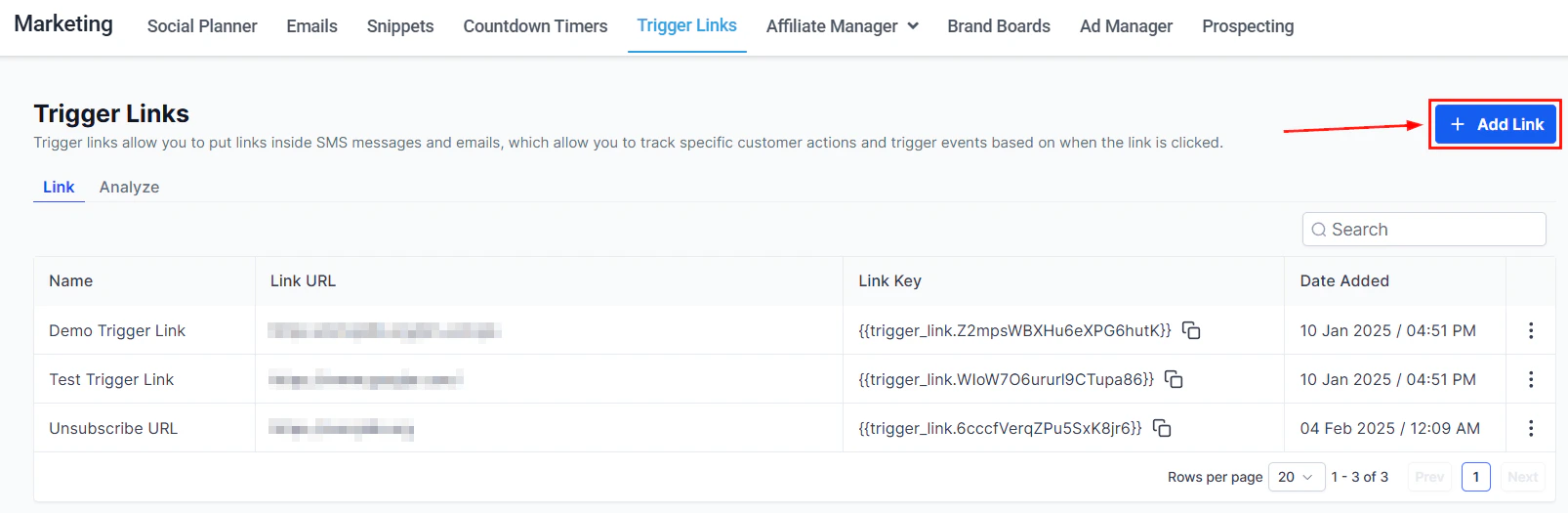Go to the Emails section
The width and height of the screenshot is (1568, 513).
311,26
